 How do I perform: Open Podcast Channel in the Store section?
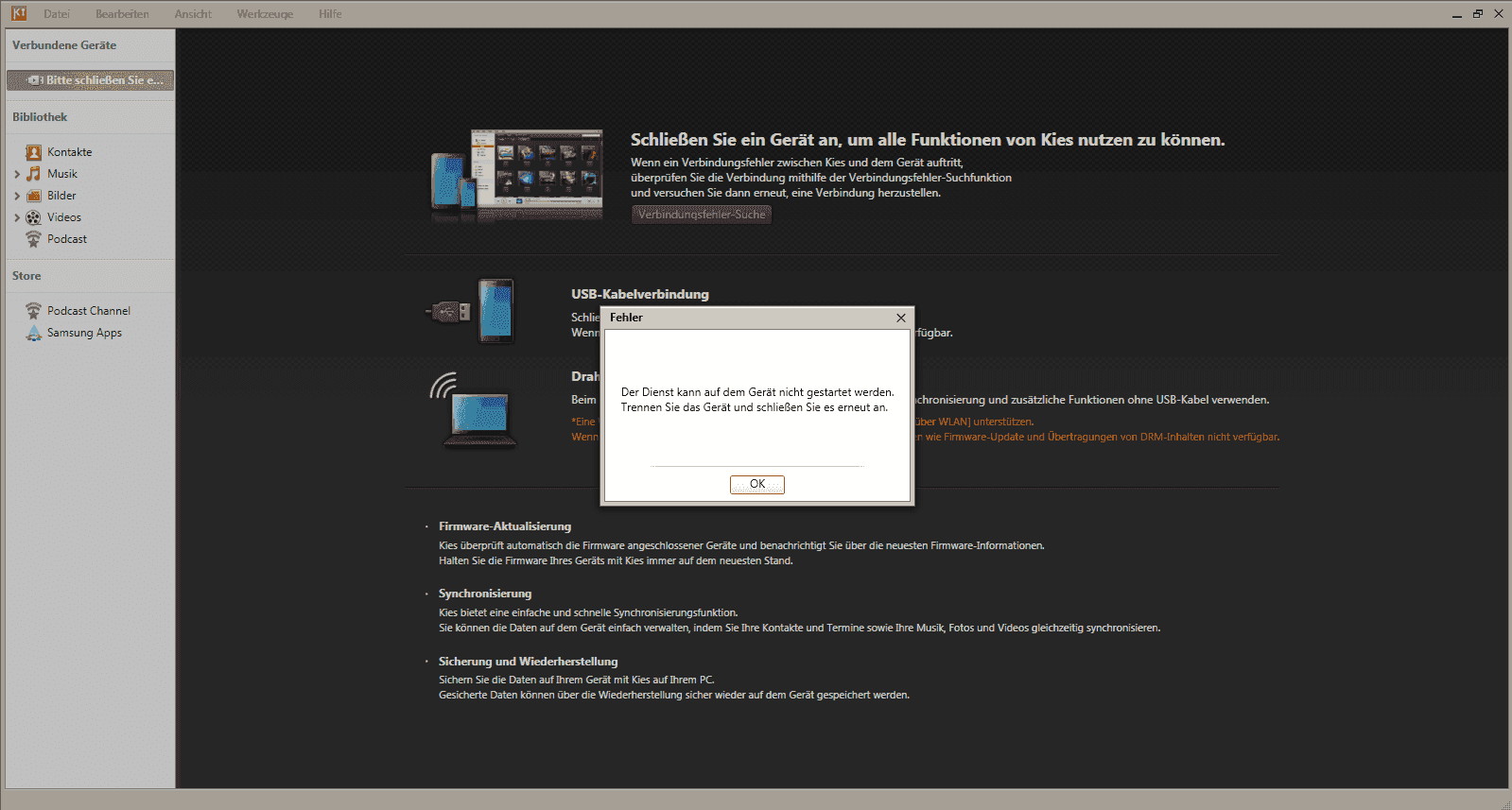pyautogui.click(x=89, y=311)
